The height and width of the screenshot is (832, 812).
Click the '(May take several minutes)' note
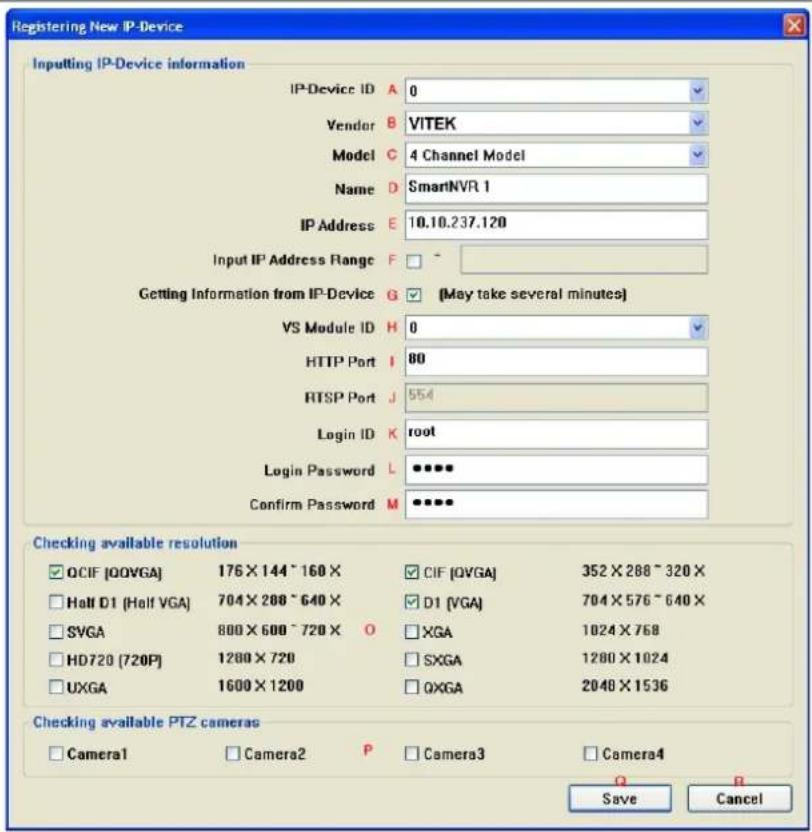click(532, 294)
